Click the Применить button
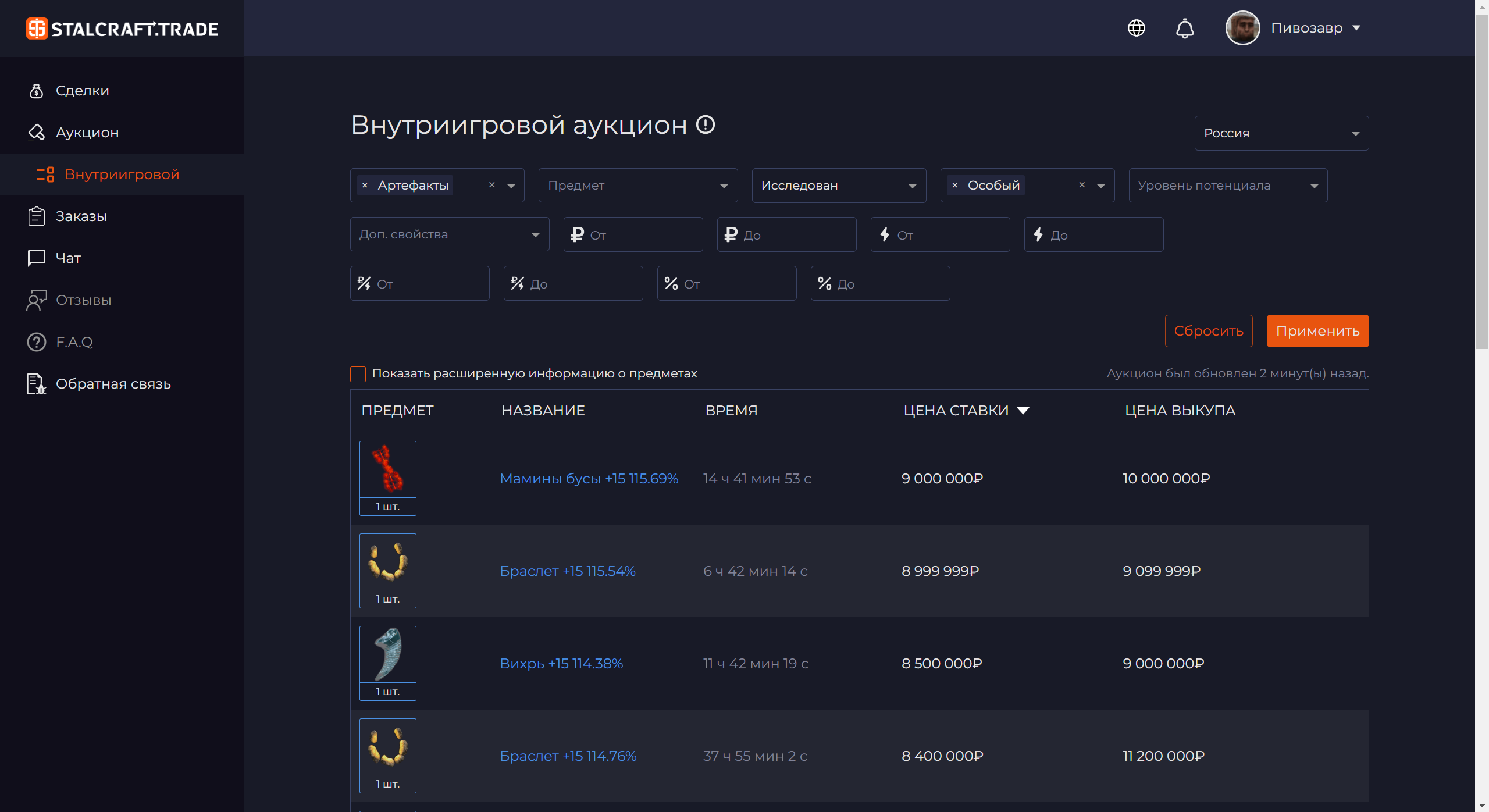1489x812 pixels. point(1317,331)
